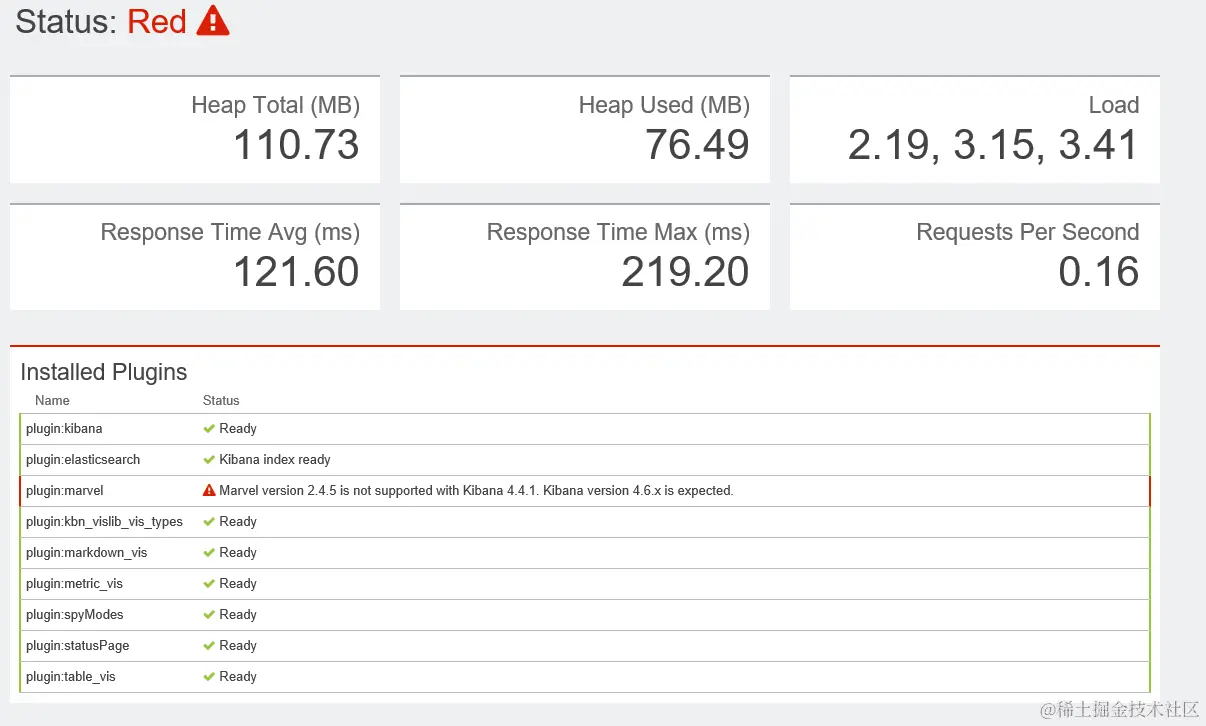Click the load value 2.19, 3.15, 3.41
Image resolution: width=1206 pixels, height=726 pixels.
[x=993, y=145]
